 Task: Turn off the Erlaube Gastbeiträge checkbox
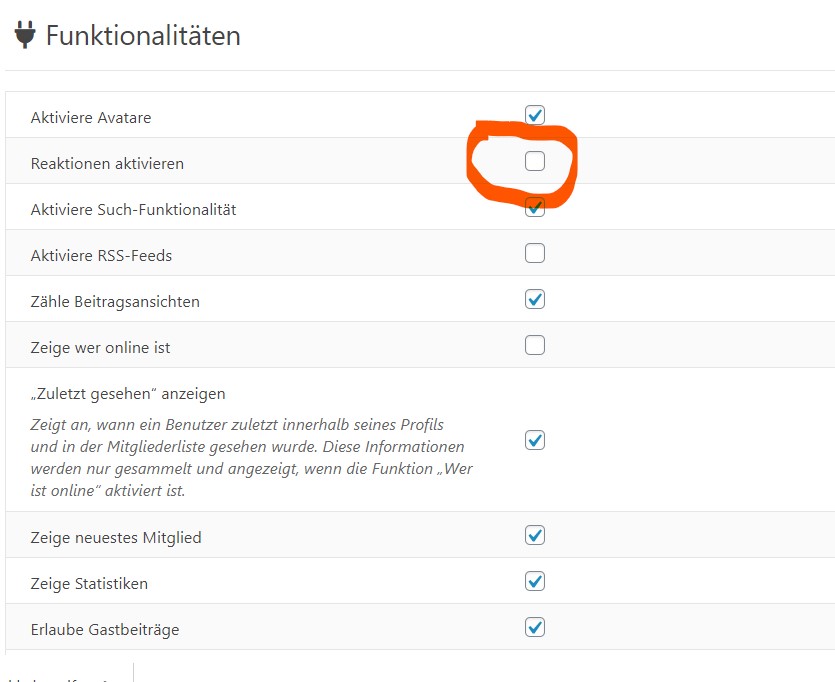(535, 627)
